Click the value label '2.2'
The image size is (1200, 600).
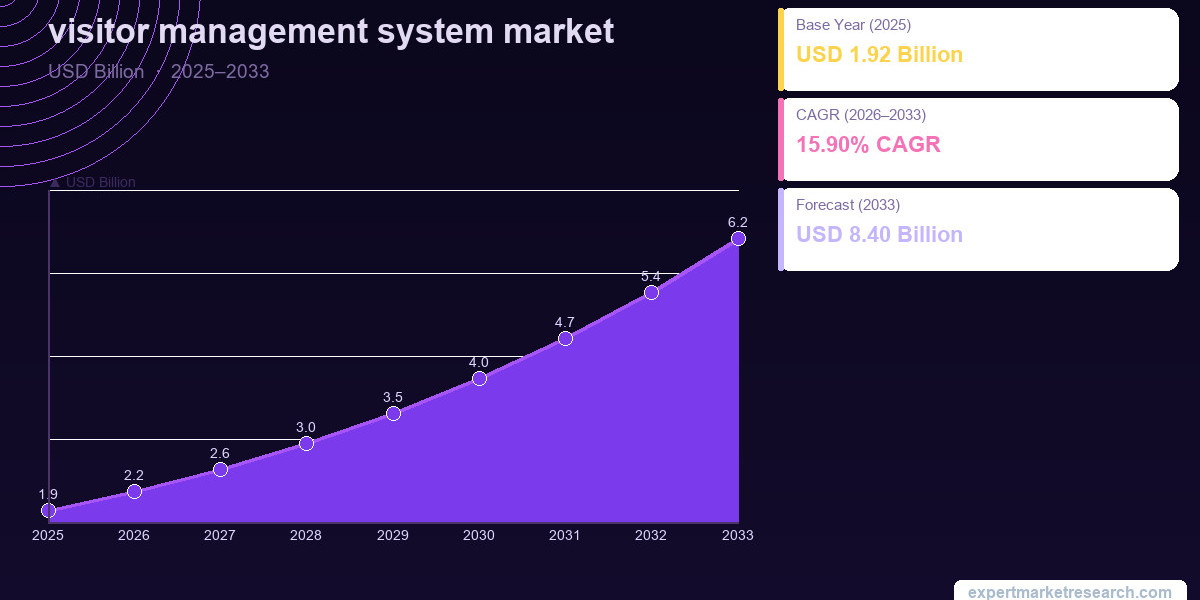click(x=134, y=475)
